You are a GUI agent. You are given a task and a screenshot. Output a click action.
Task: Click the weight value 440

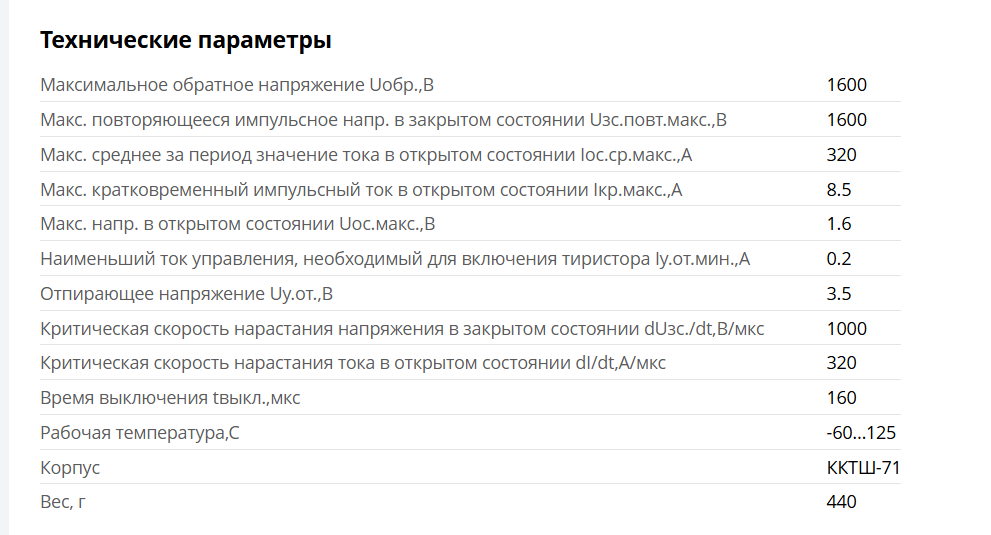(841, 501)
